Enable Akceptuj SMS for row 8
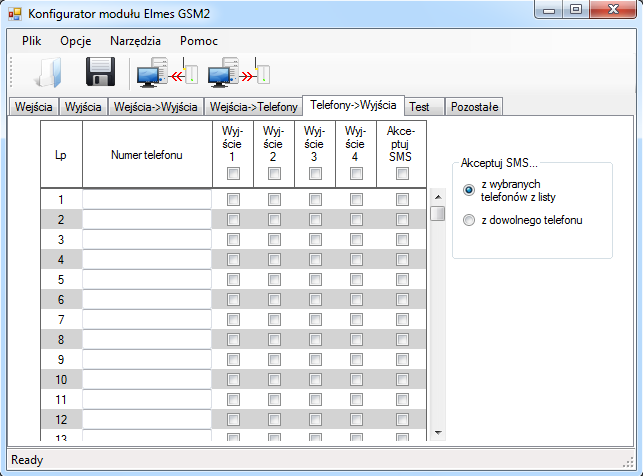Screen dimensions: 643x476 click(x=402, y=340)
